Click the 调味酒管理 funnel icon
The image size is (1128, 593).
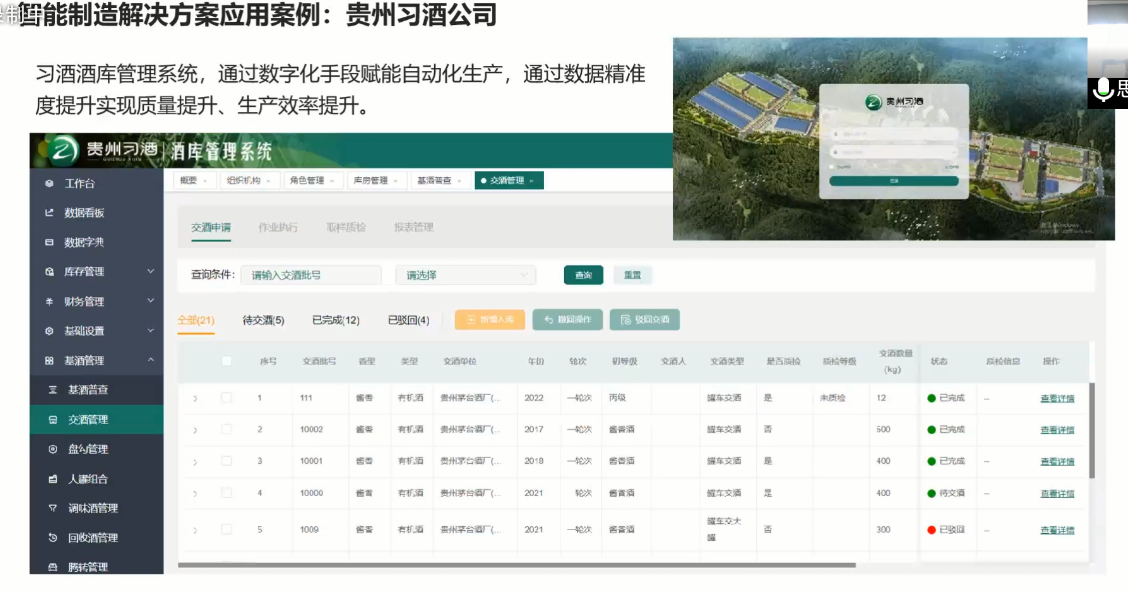tap(53, 508)
